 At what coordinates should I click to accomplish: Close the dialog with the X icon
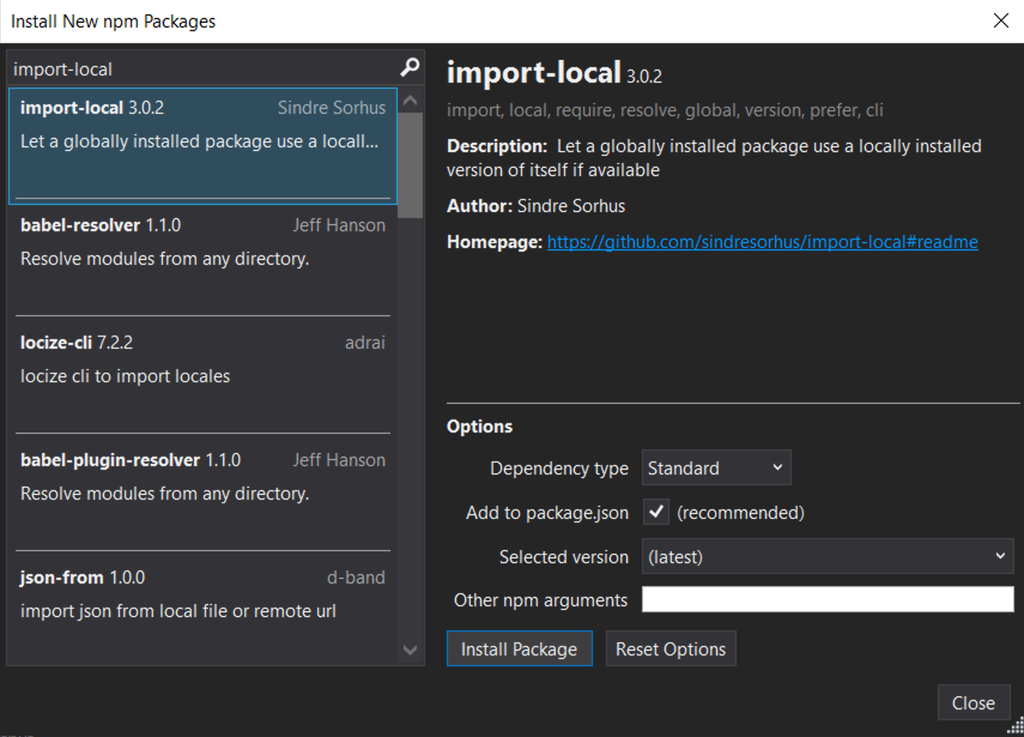(x=1000, y=21)
